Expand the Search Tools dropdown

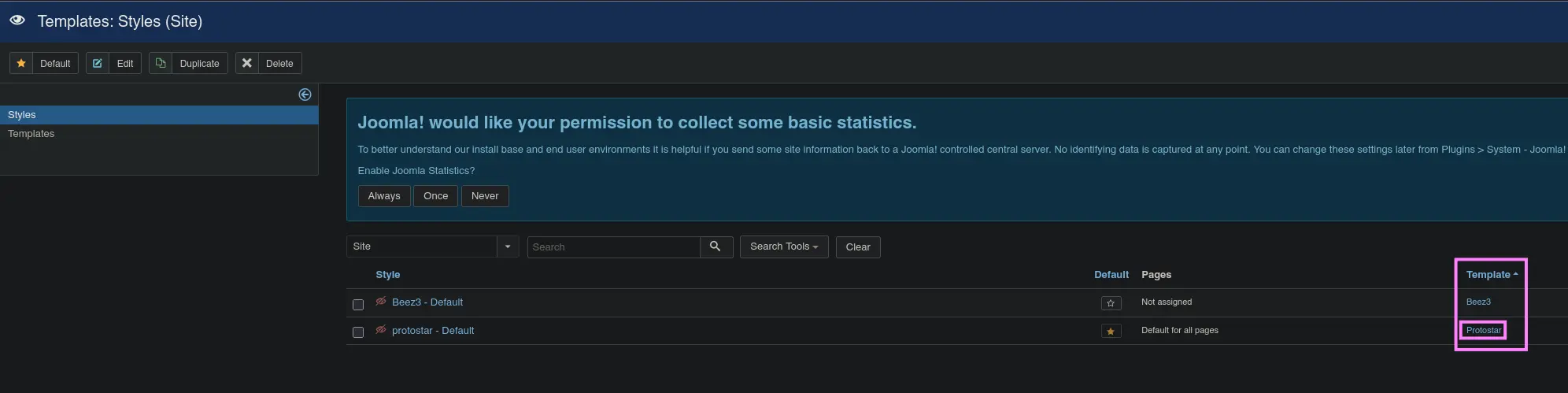[784, 247]
